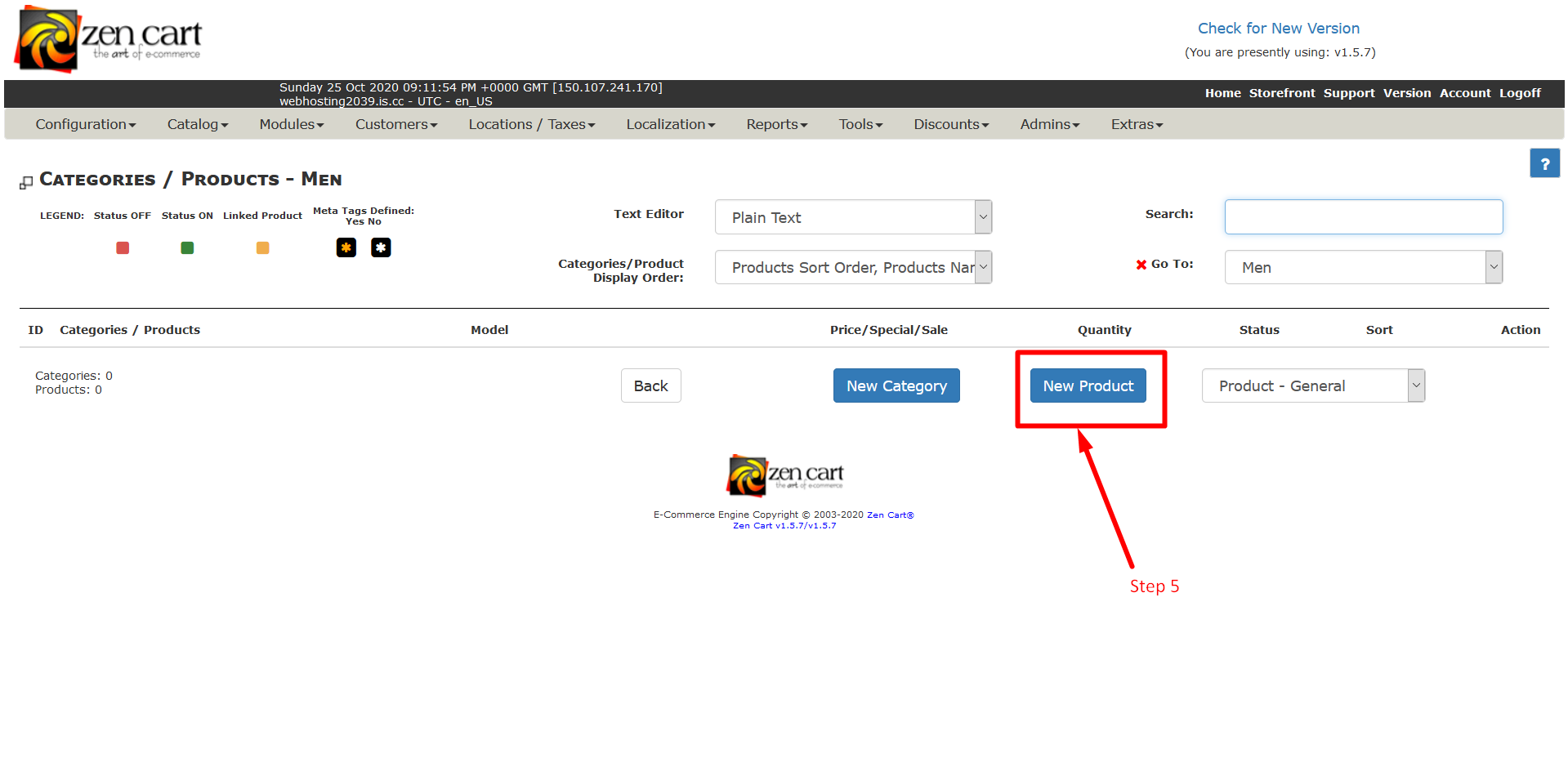Viewport: 1568px width, 762px height.
Task: Click the red Status OFF legend square
Action: [123, 247]
